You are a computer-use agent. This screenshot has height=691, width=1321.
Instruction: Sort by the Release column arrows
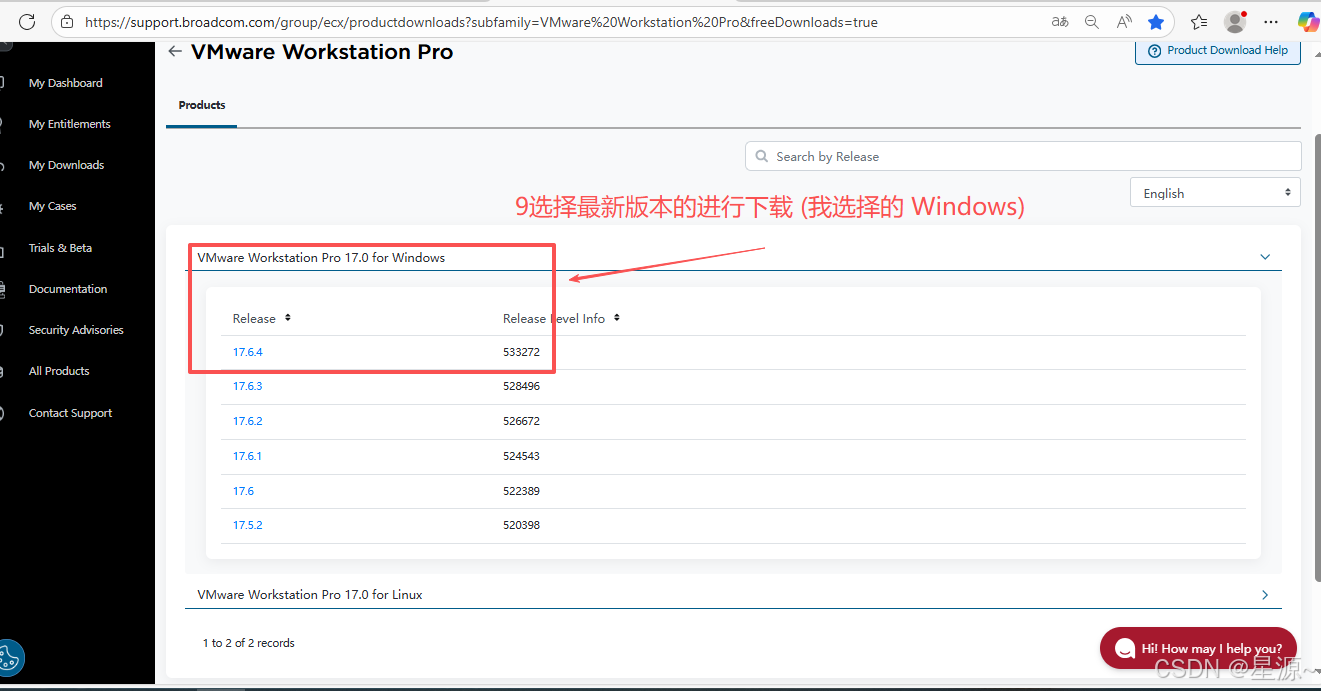[x=288, y=318]
